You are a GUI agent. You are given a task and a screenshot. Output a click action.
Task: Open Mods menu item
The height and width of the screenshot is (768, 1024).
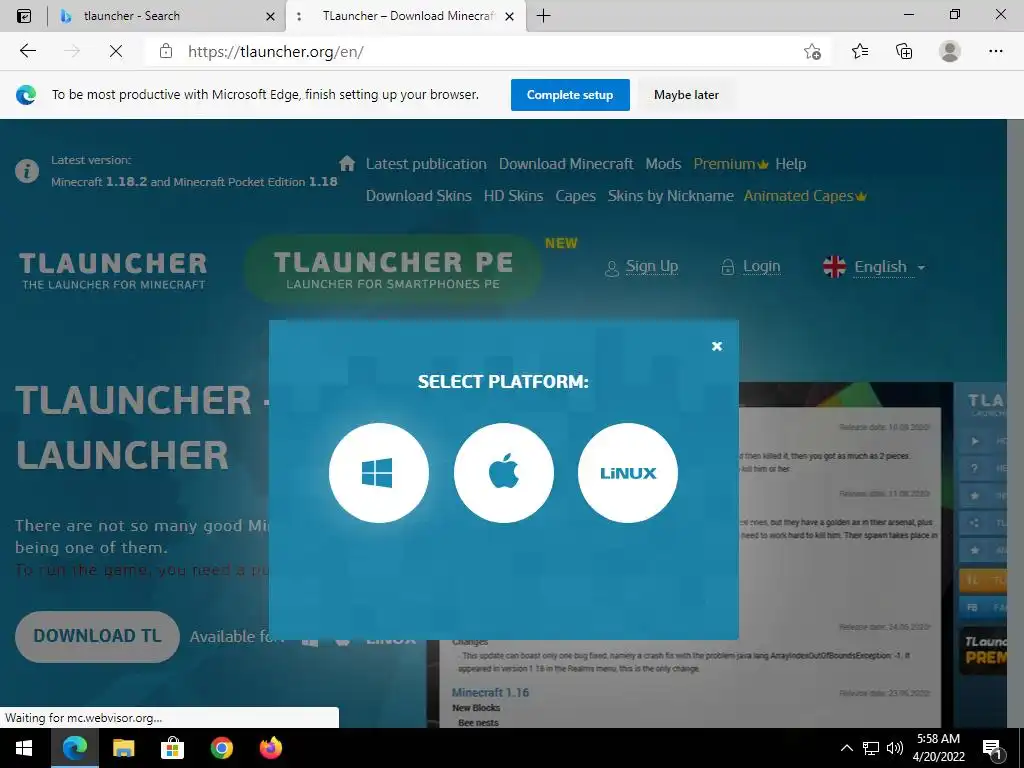click(x=664, y=164)
